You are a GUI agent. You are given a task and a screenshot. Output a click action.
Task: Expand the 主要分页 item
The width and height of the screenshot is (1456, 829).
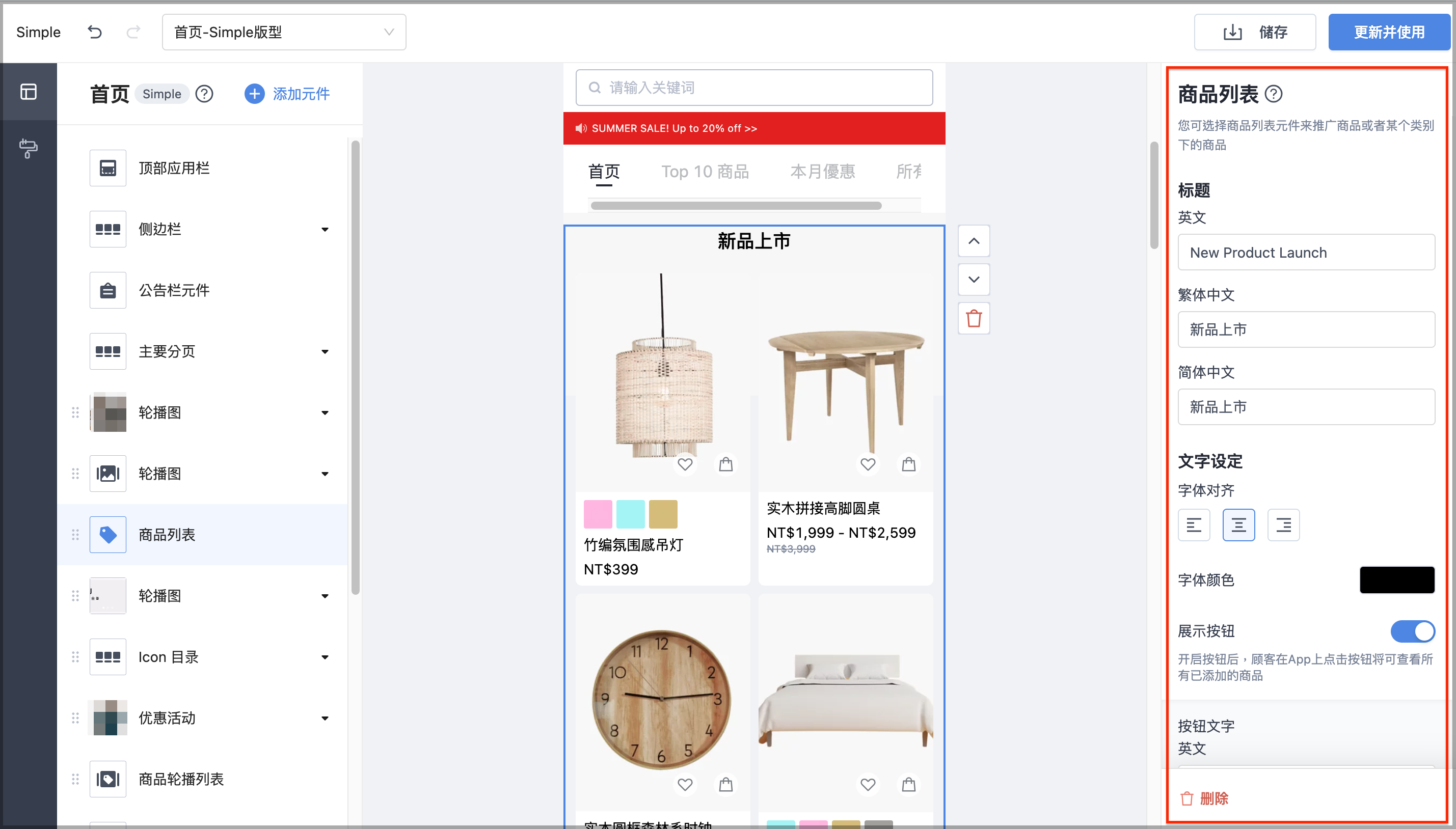(325, 352)
